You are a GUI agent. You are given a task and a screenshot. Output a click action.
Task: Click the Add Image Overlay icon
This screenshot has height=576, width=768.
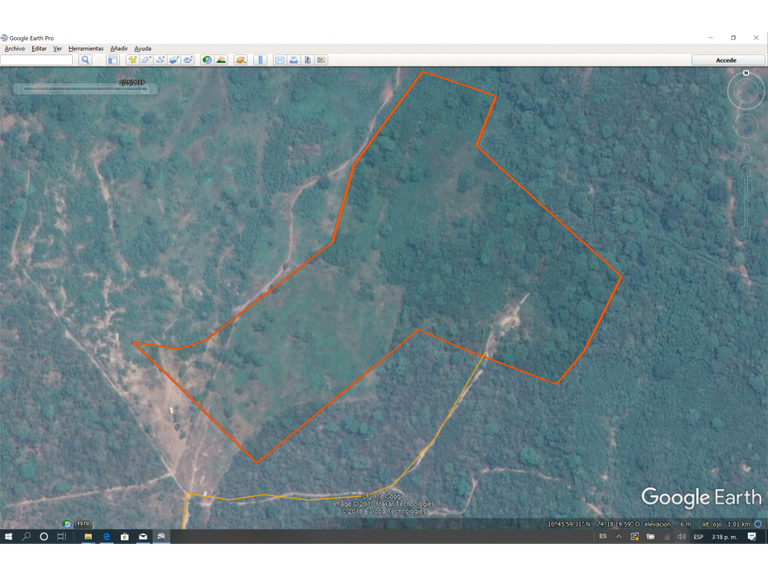(174, 60)
